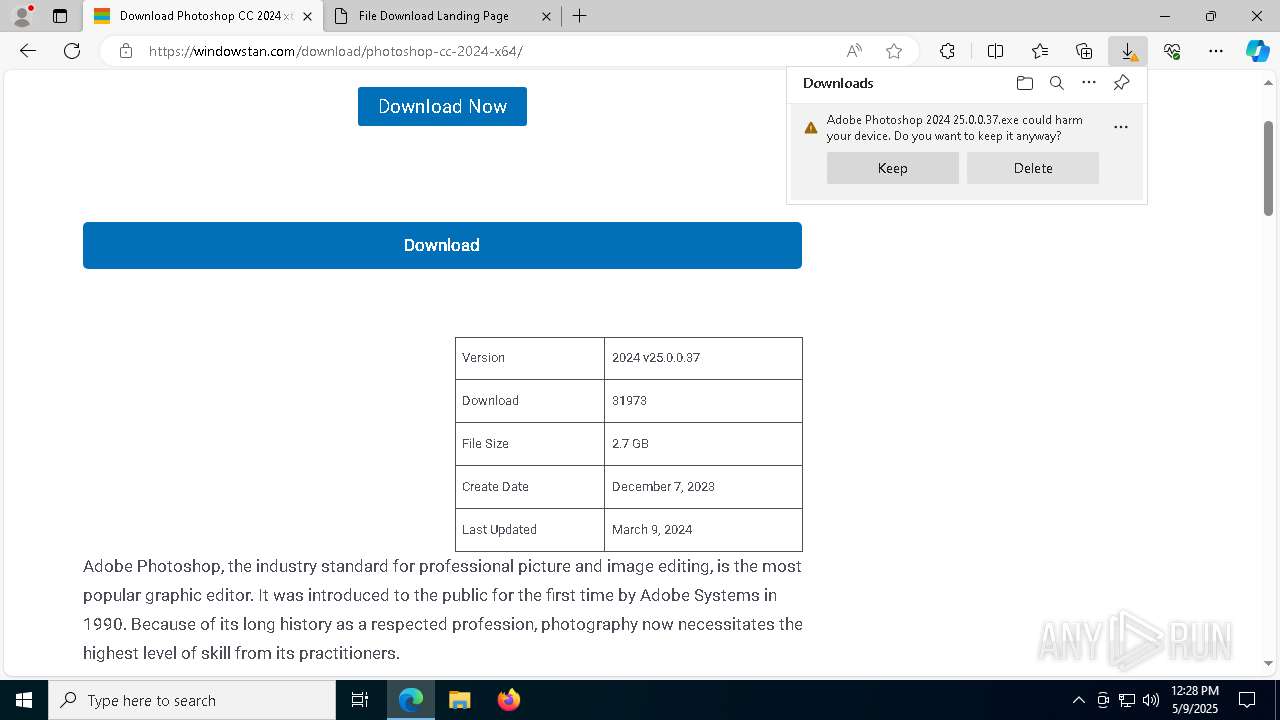Click the address bar URL
Viewport: 1280px width, 720px height.
point(336,51)
